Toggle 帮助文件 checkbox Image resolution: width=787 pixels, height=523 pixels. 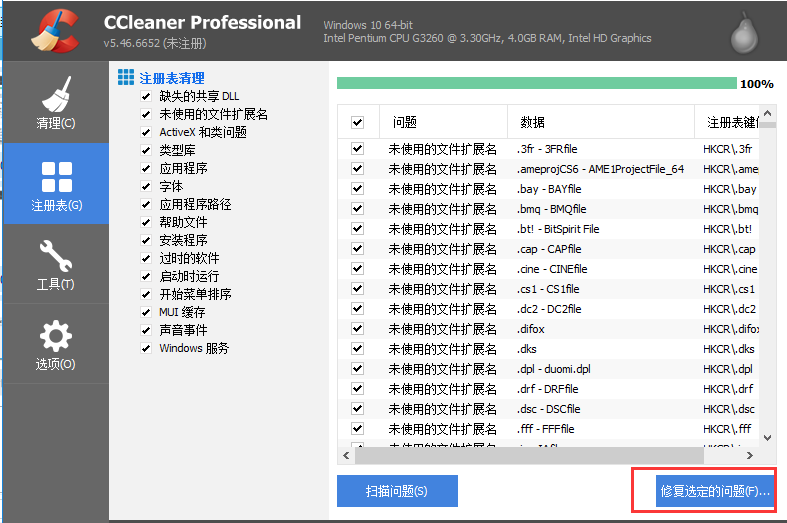pyautogui.click(x=146, y=222)
